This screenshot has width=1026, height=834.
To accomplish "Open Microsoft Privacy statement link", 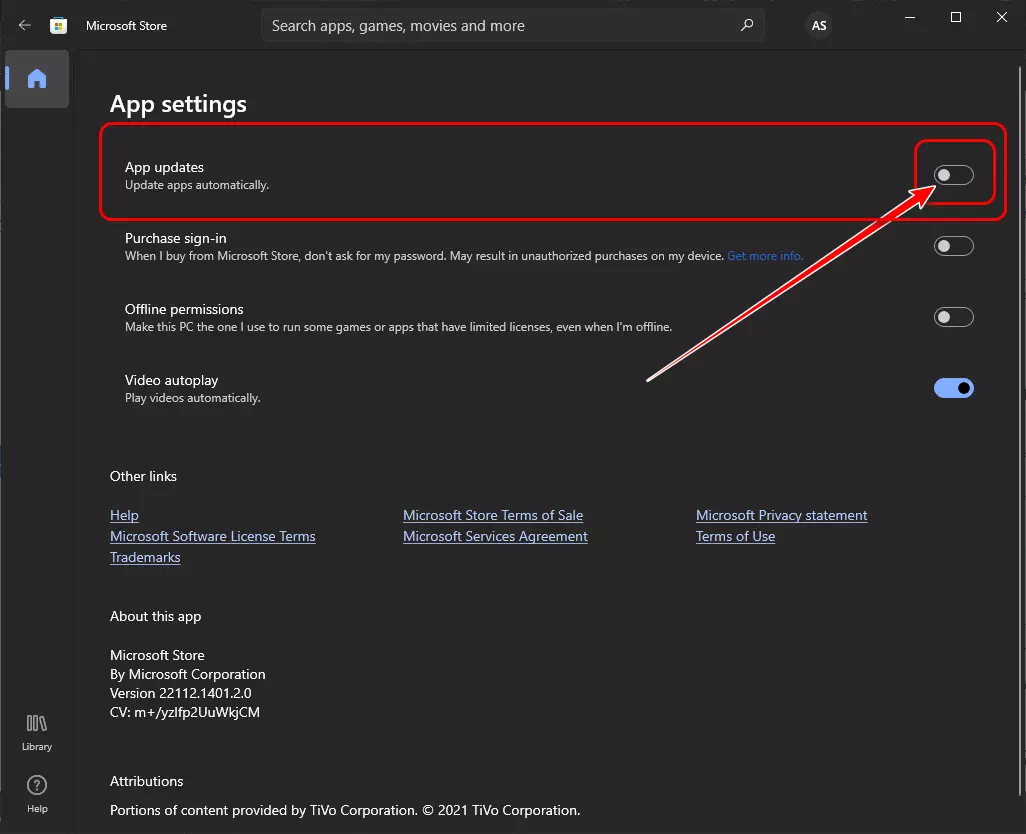I will (x=781, y=515).
